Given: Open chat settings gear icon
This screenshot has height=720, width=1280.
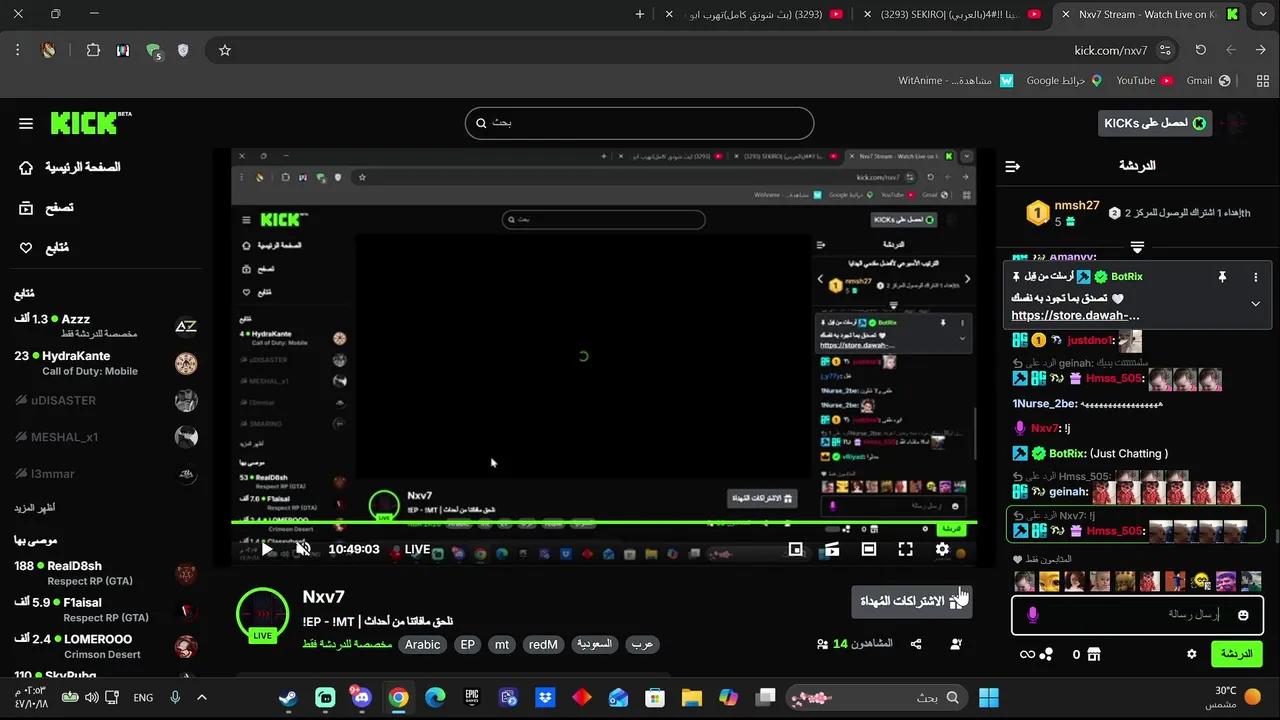Looking at the screenshot, I should (x=1191, y=654).
